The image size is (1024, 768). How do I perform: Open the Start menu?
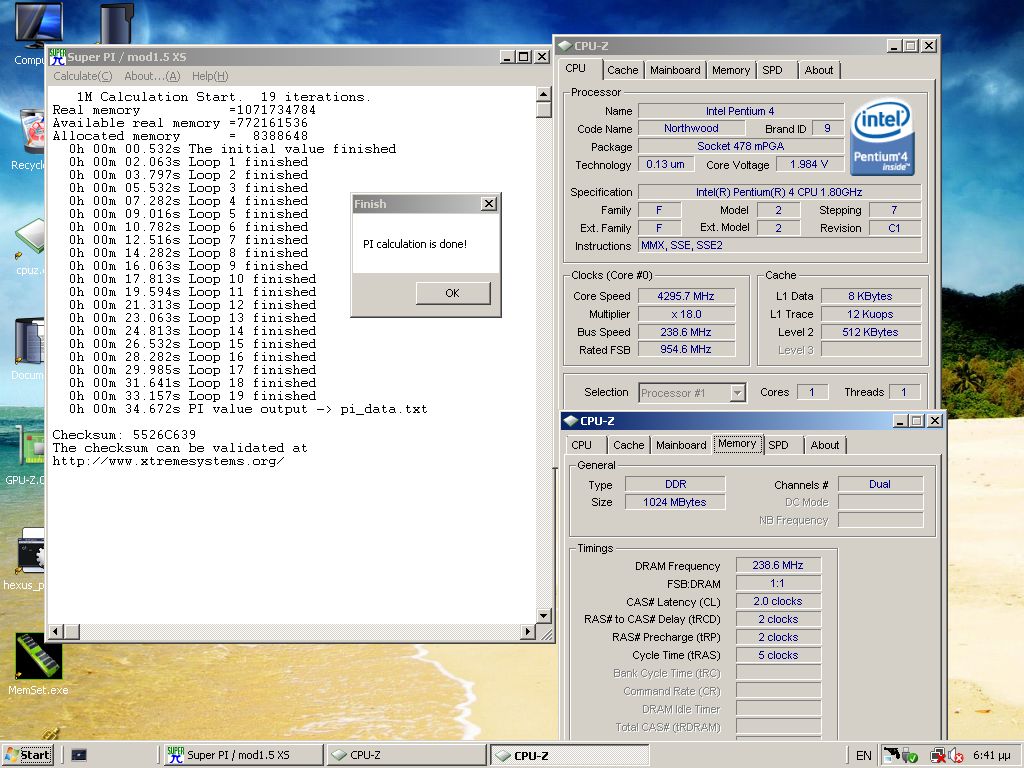click(x=28, y=755)
